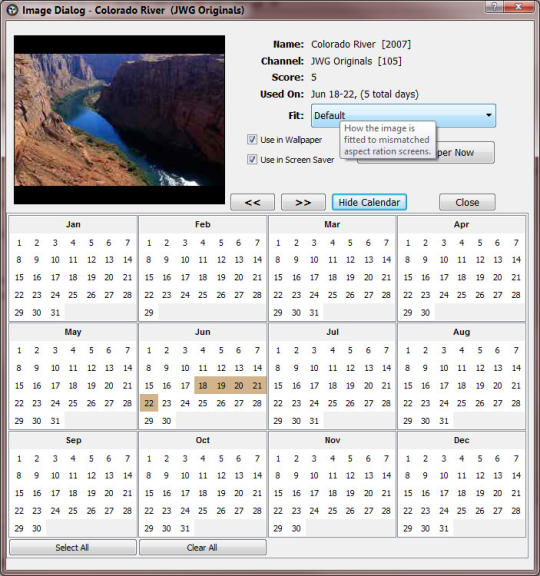Go to next image with >> button

tap(303, 202)
